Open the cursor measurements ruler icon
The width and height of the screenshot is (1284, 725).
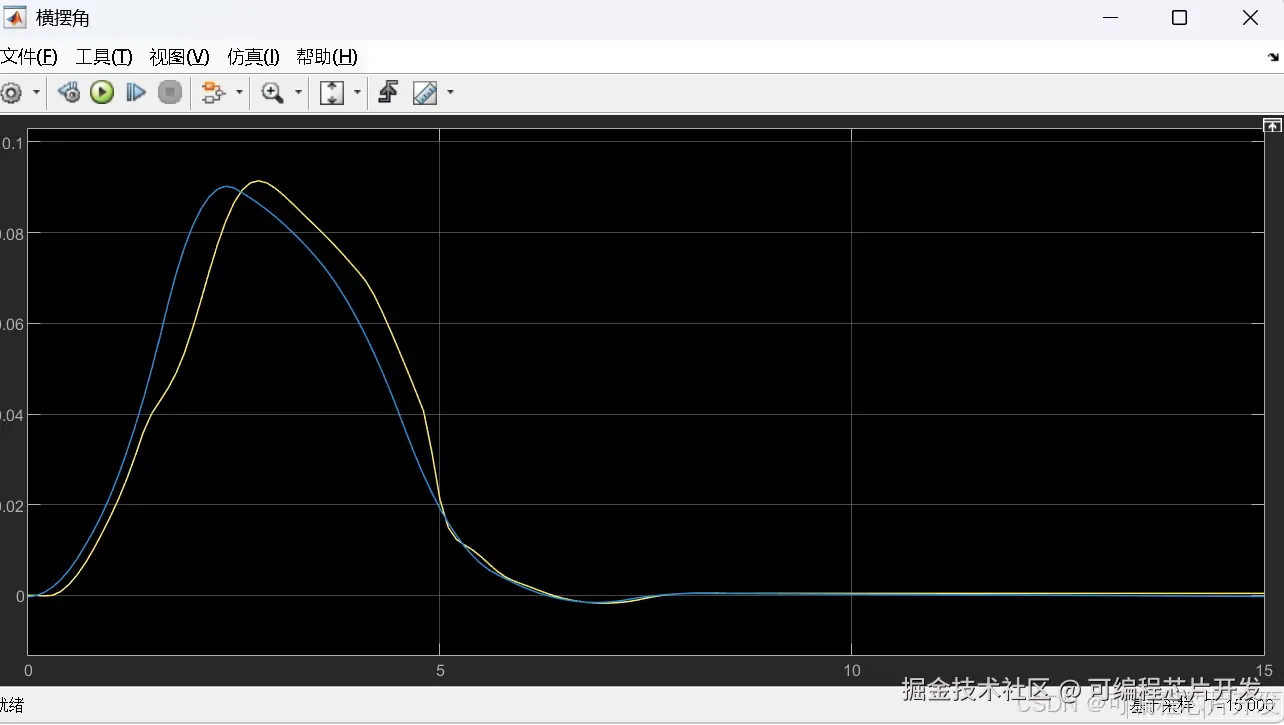[x=425, y=93]
